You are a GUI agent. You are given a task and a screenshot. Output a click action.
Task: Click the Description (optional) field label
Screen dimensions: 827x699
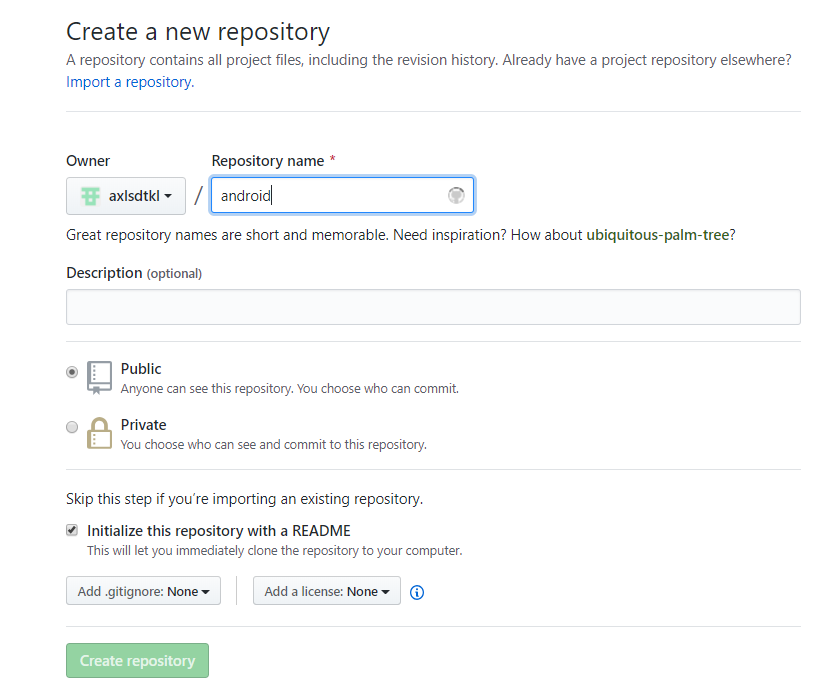[133, 273]
